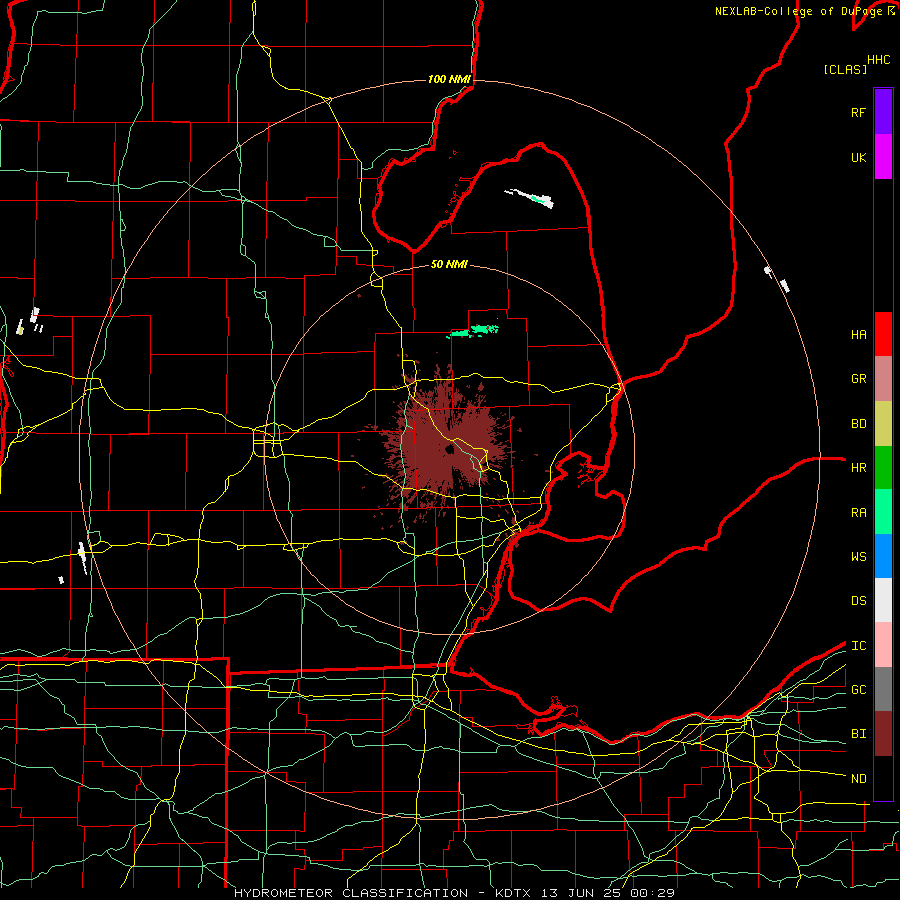Click the '00:29' timestamp text
The width and height of the screenshot is (900, 900).
click(652, 893)
